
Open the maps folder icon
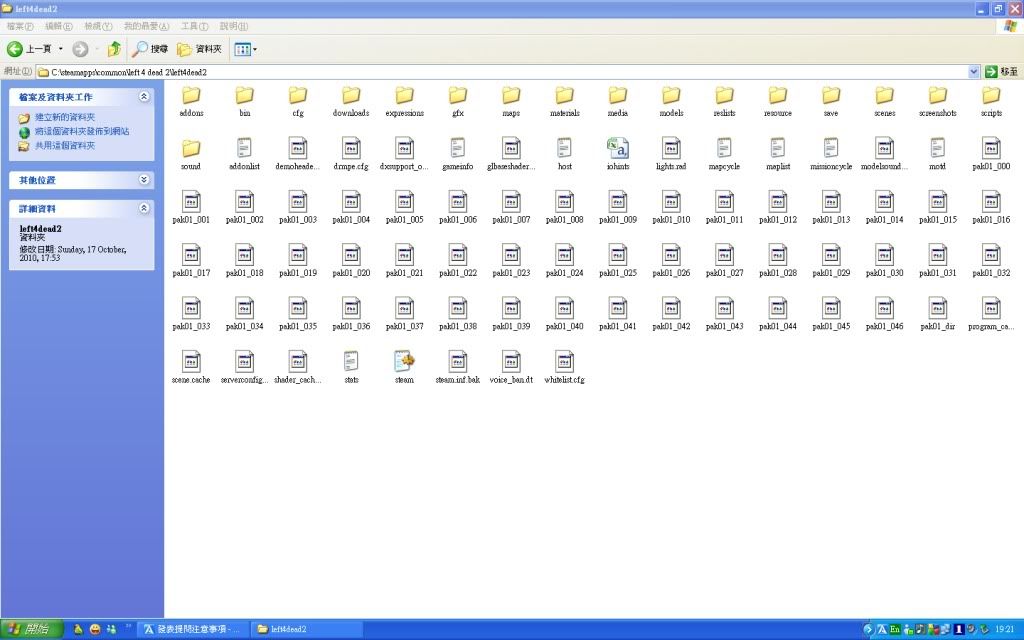[x=511, y=96]
